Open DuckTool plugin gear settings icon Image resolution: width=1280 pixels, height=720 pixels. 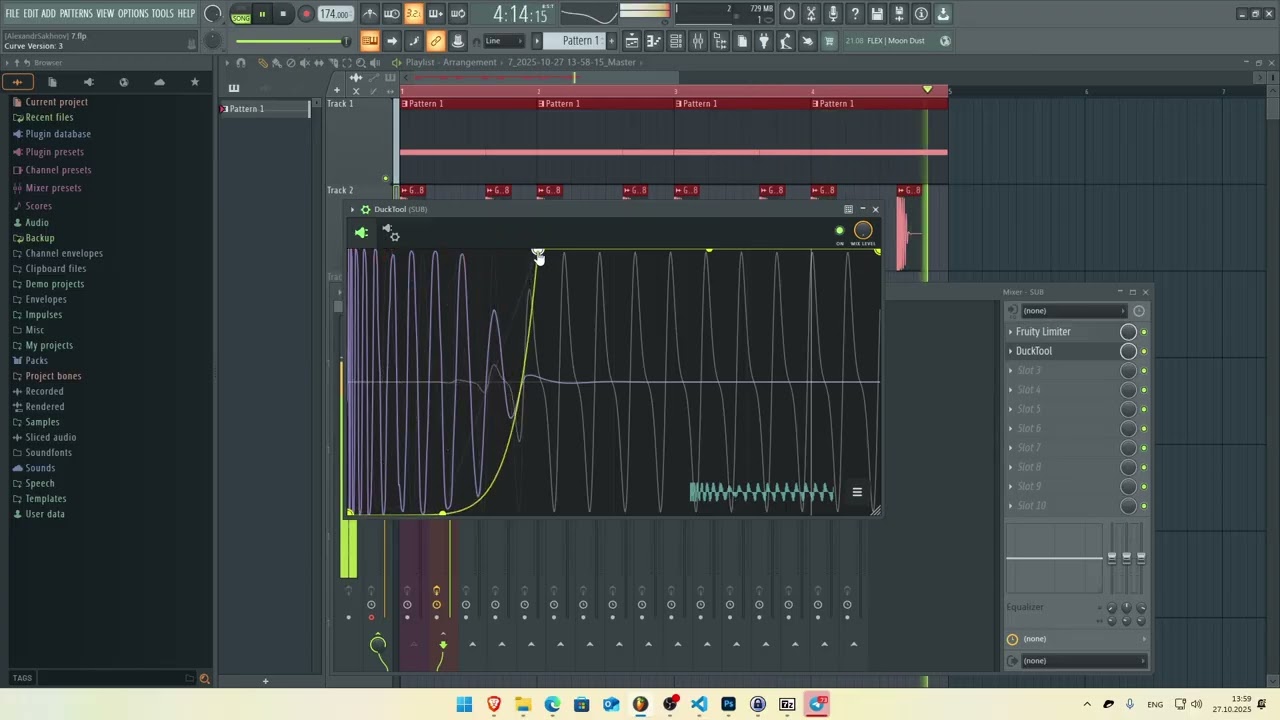tap(365, 210)
